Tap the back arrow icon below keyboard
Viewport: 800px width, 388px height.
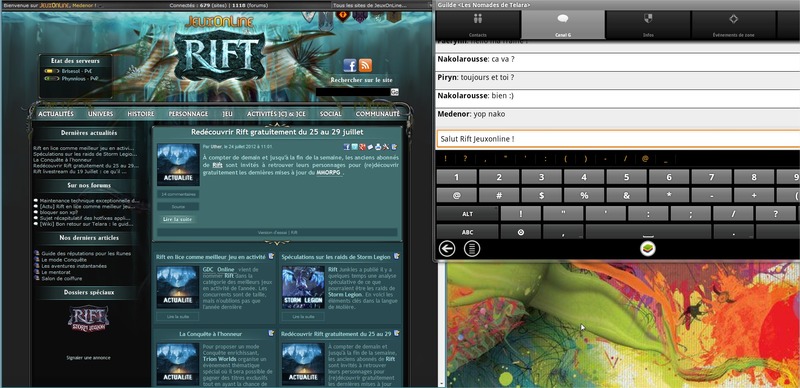(x=447, y=249)
